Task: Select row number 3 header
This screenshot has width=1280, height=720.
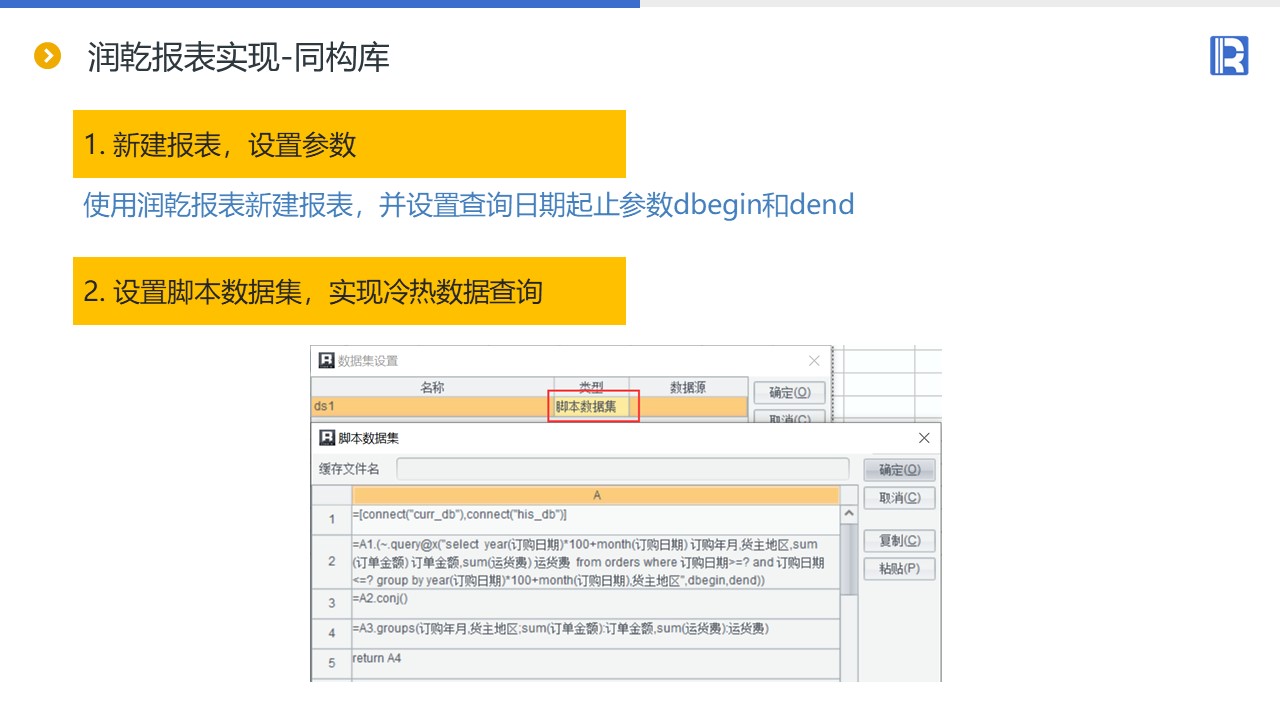Action: [x=332, y=604]
